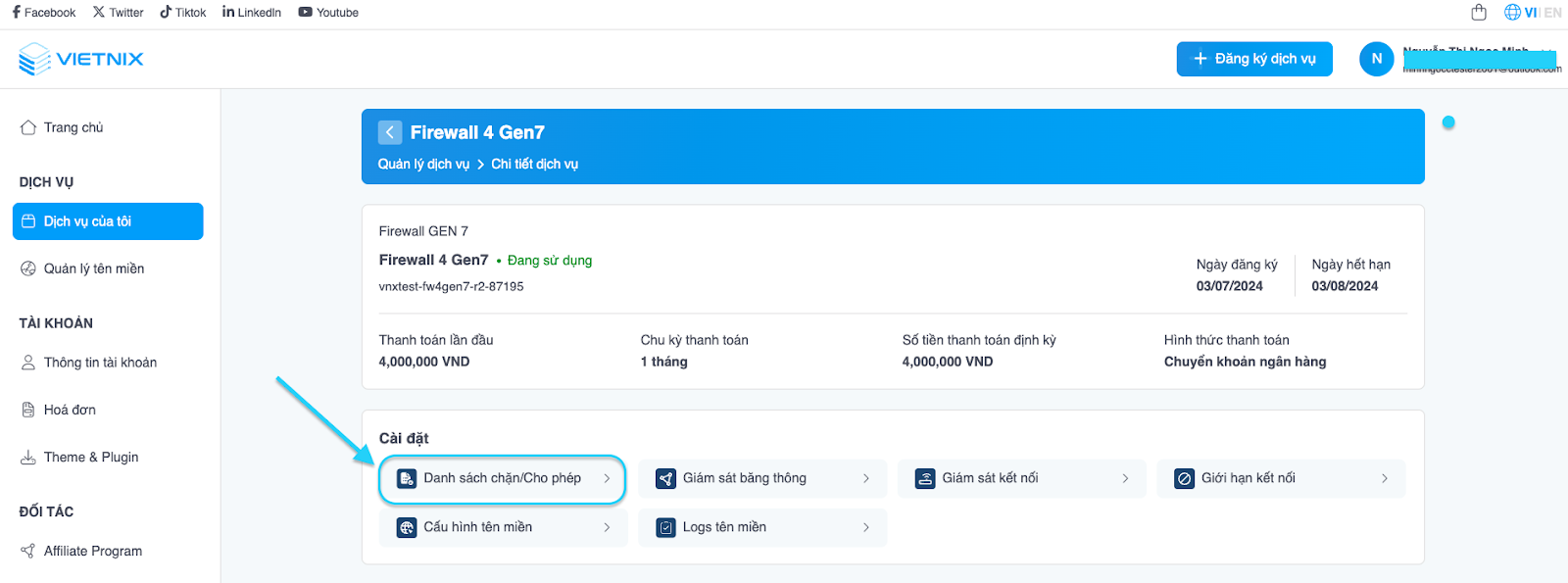The height and width of the screenshot is (583, 1568).
Task: Click Chi tiết dịch vụ breadcrumb
Action: click(534, 164)
